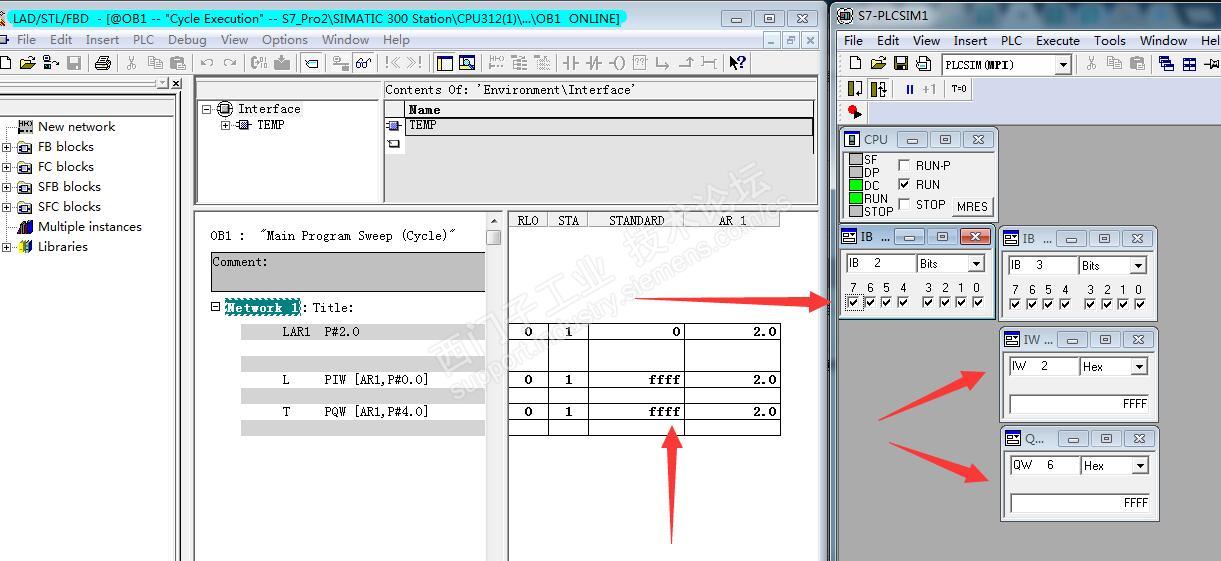Open the Hex format dropdown of IW 2
The image size is (1221, 561).
click(x=1139, y=367)
